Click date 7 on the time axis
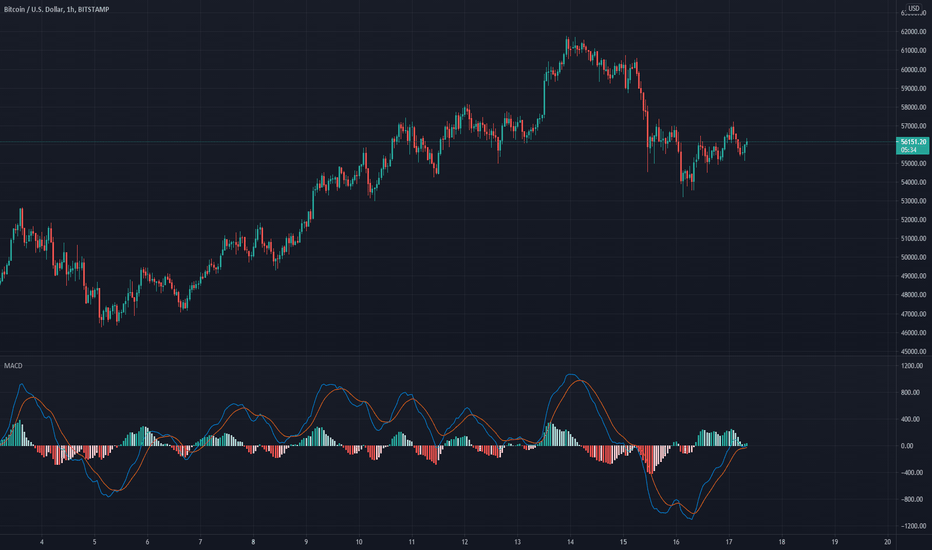 tap(200, 542)
